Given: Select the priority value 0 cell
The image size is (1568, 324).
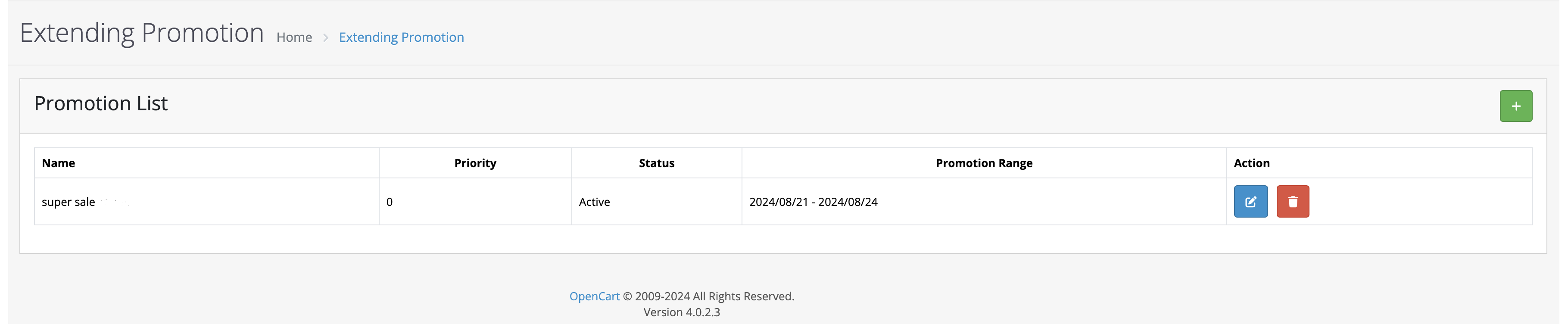Looking at the screenshot, I should coord(475,202).
